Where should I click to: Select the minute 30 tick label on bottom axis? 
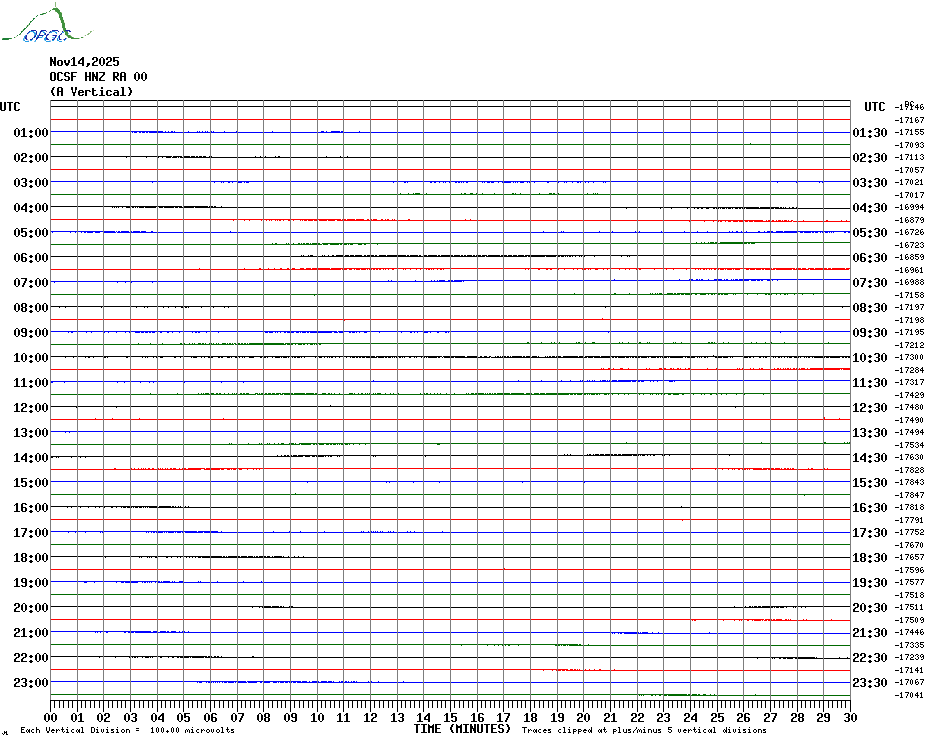point(849,717)
